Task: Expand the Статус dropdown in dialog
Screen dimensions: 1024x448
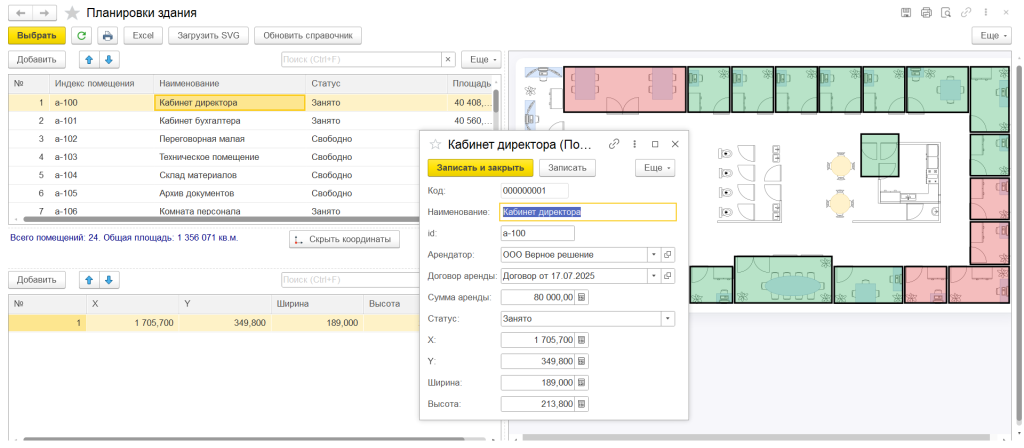Action: [668, 319]
